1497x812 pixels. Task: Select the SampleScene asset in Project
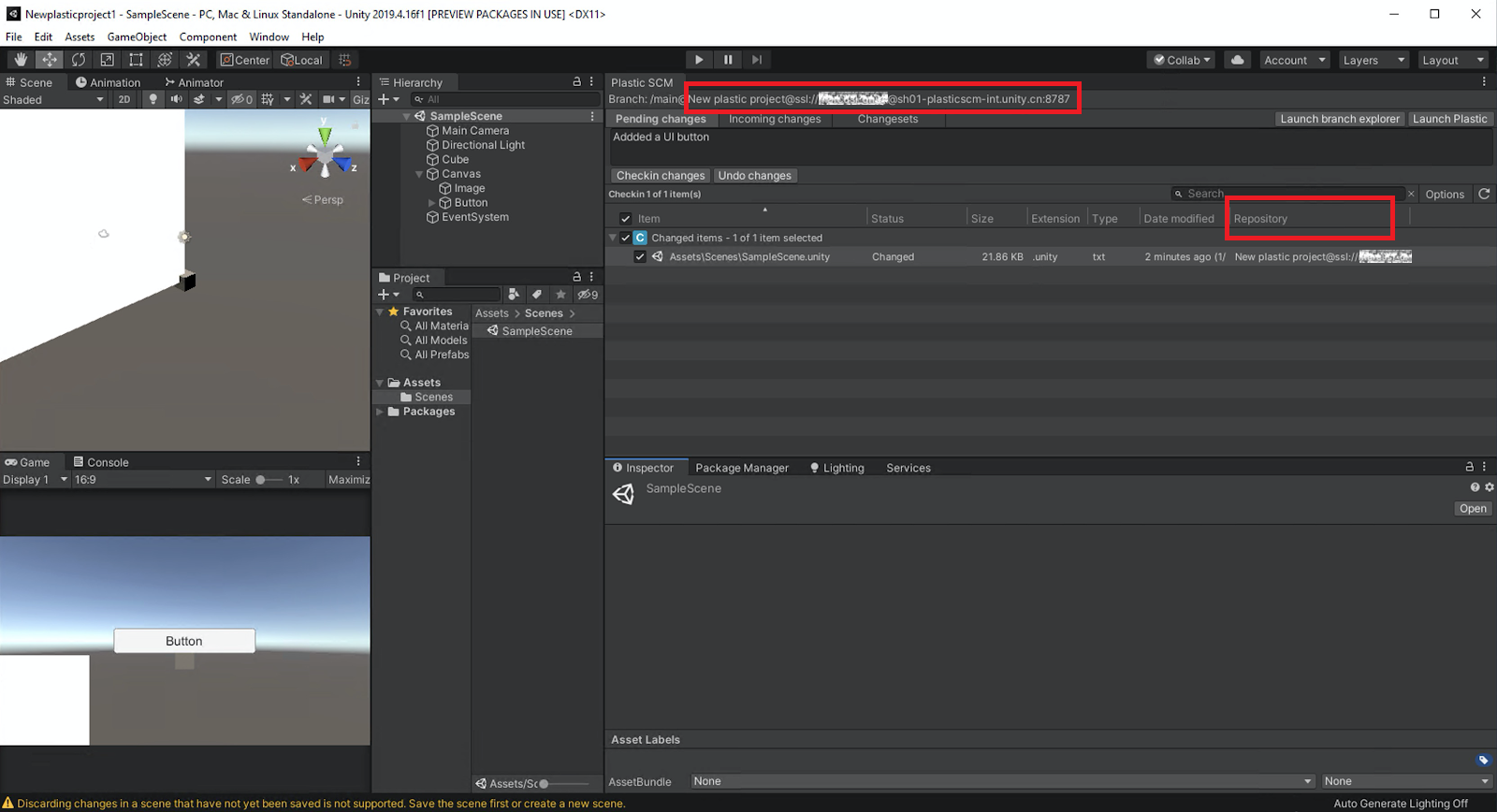coord(537,331)
